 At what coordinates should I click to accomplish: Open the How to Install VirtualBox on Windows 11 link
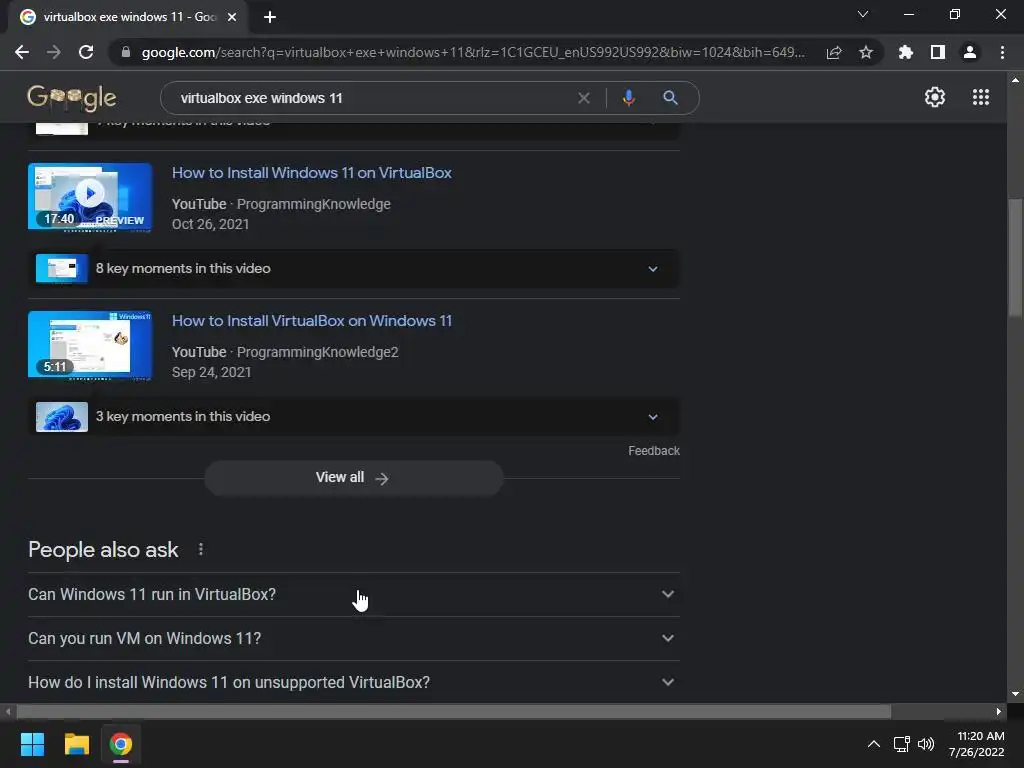point(312,321)
